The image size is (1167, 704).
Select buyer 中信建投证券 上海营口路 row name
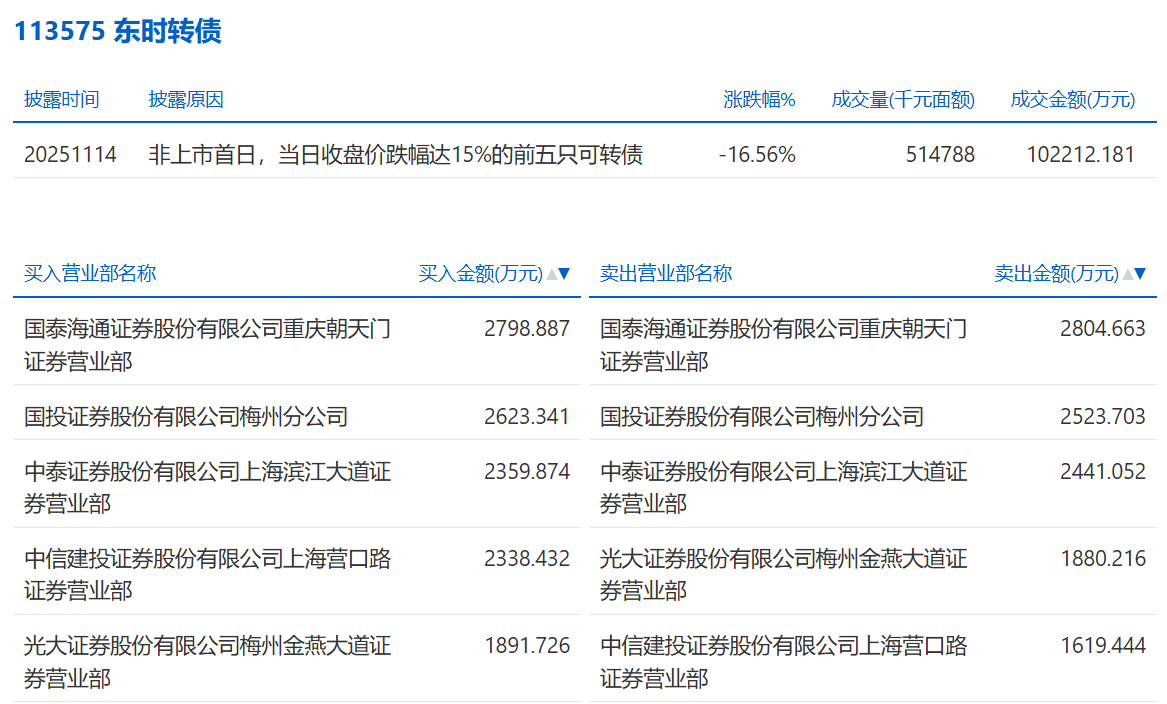tap(208, 575)
